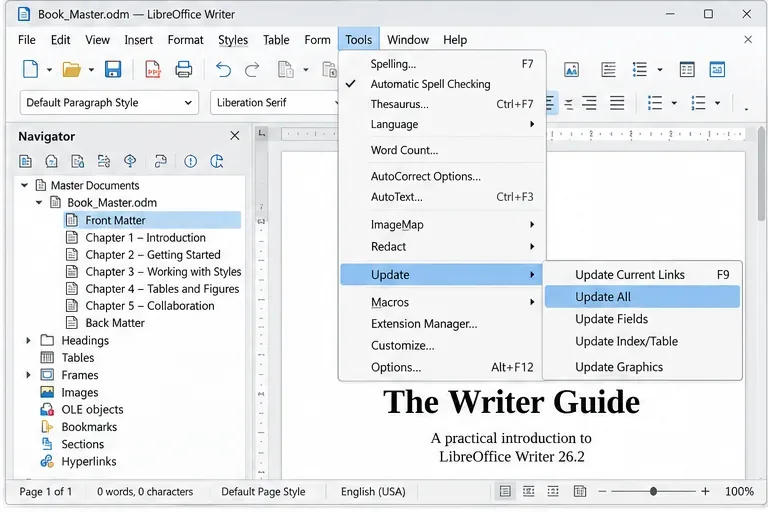Close the Navigator panel
768x512 pixels.
point(235,136)
